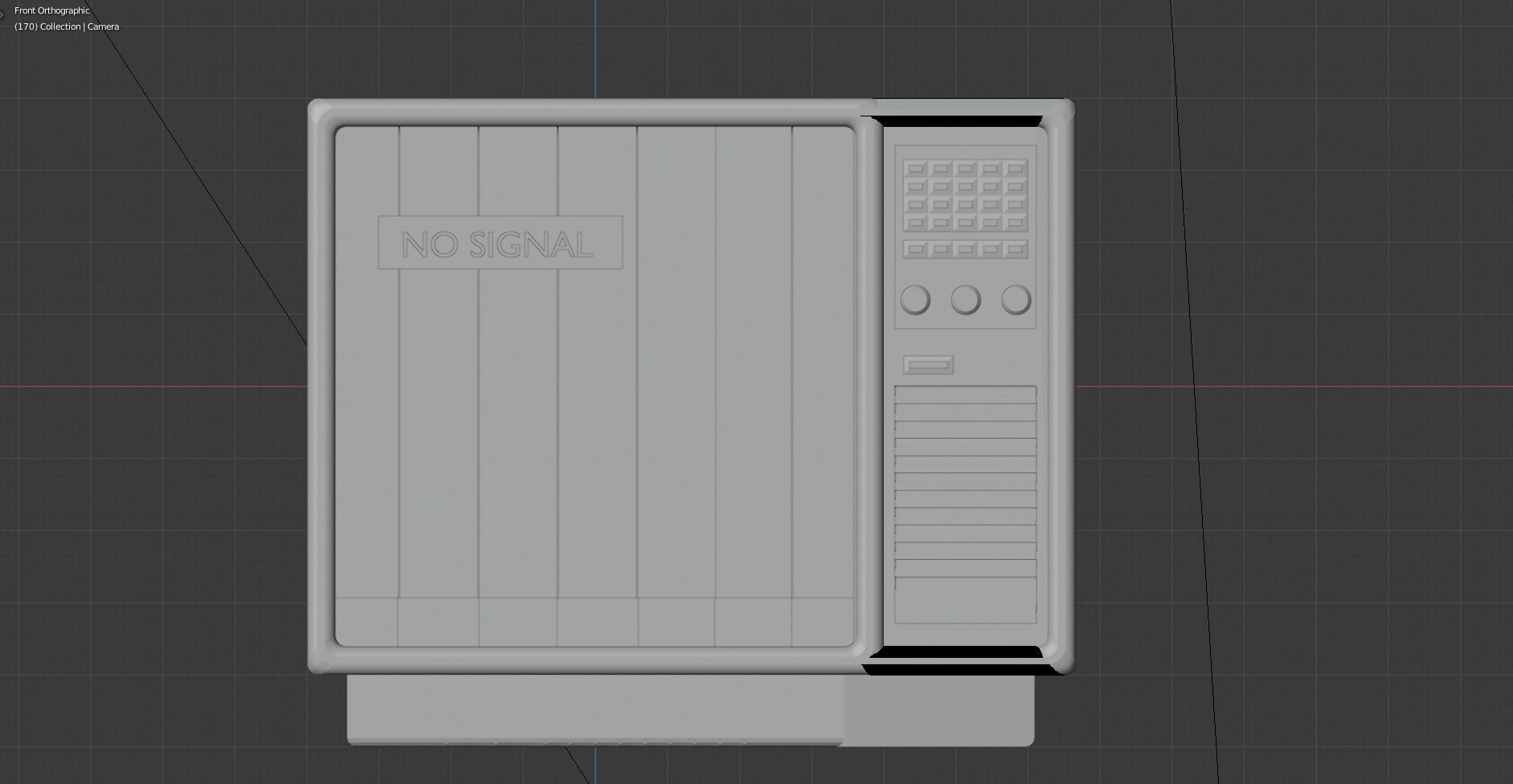Select the small rectangular slot below the knobs

[929, 365]
